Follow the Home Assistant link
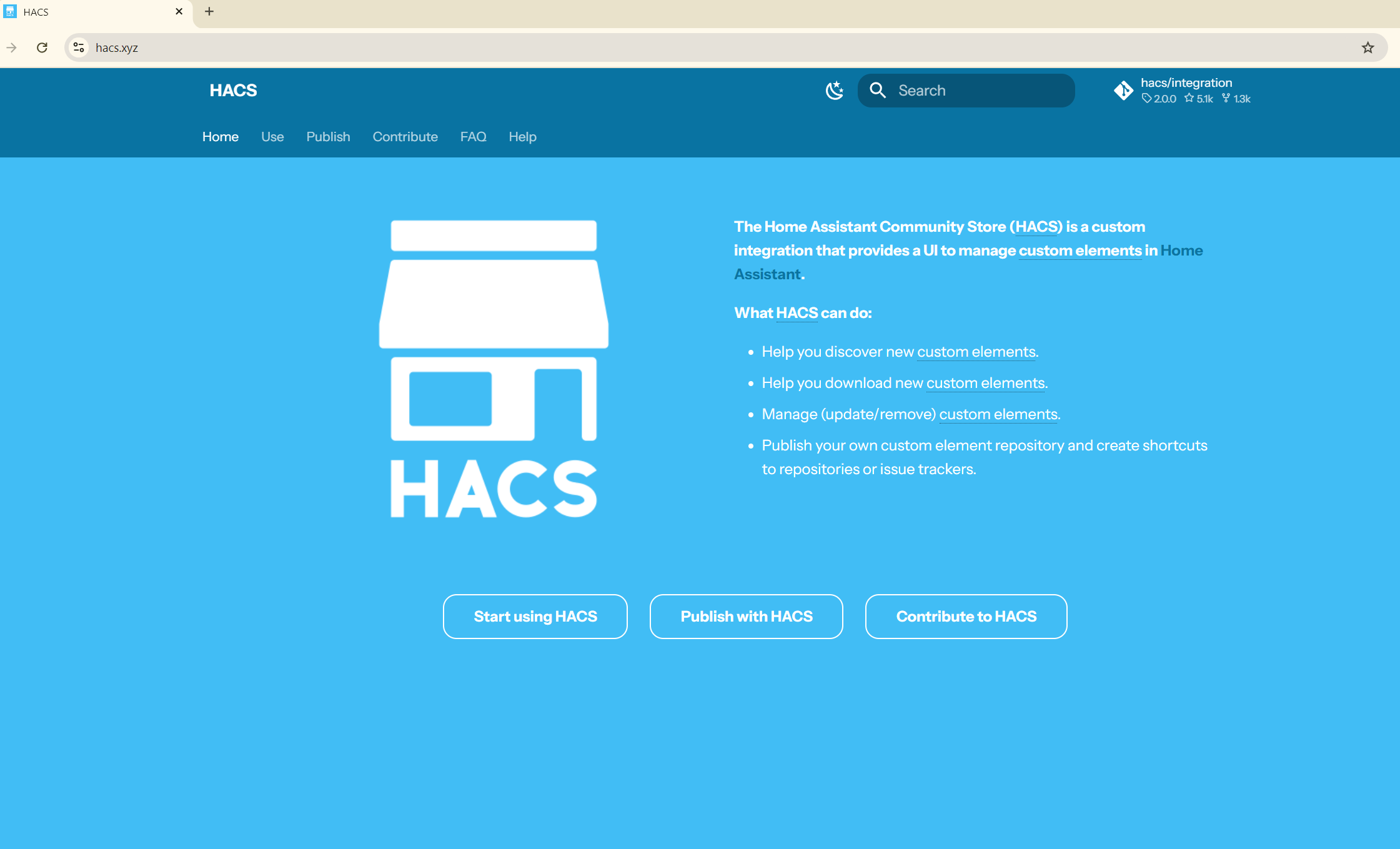 coord(1181,251)
